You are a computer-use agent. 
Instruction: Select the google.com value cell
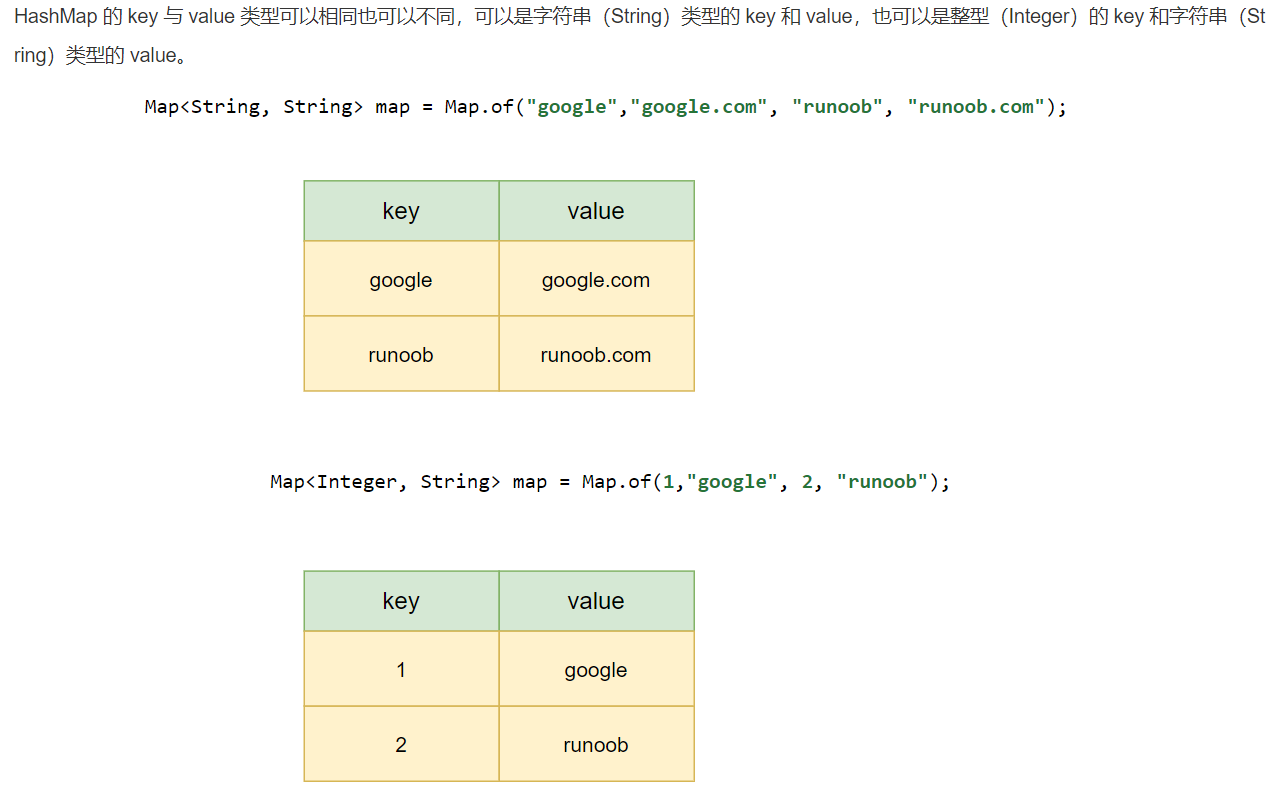[596, 279]
